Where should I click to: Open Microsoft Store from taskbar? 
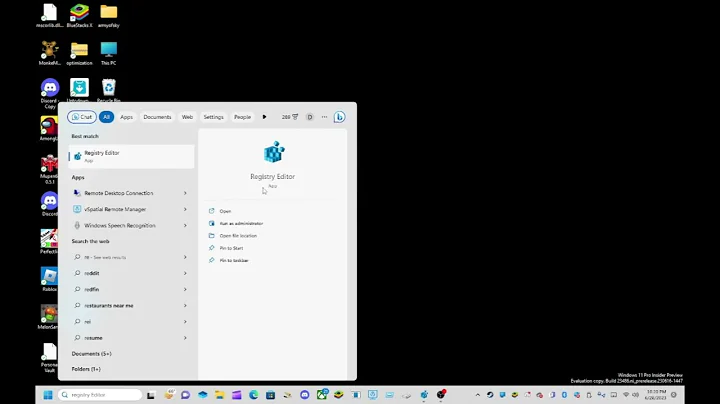(270, 395)
